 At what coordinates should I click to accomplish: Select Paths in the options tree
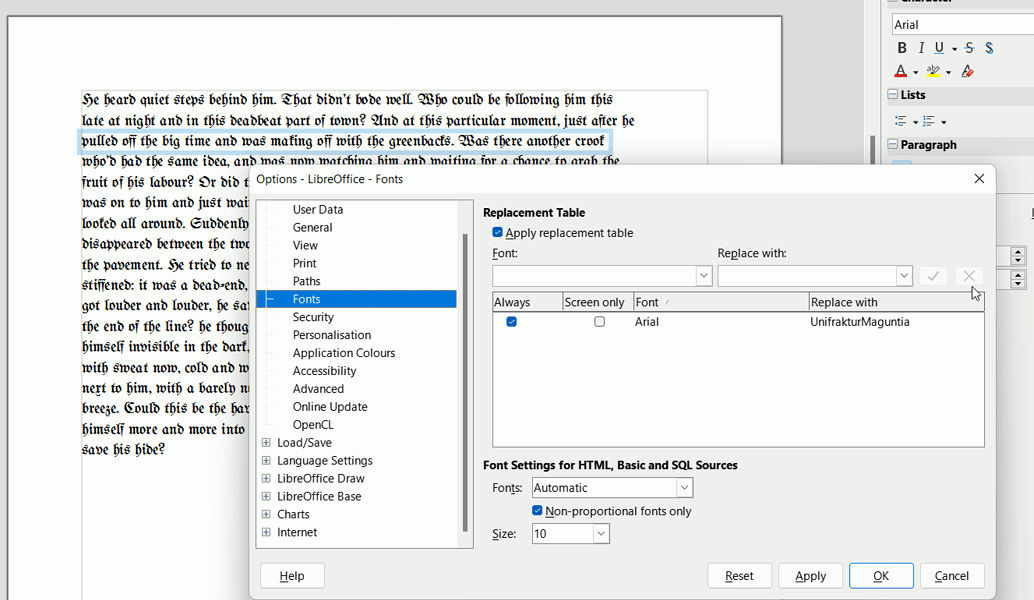click(x=307, y=281)
